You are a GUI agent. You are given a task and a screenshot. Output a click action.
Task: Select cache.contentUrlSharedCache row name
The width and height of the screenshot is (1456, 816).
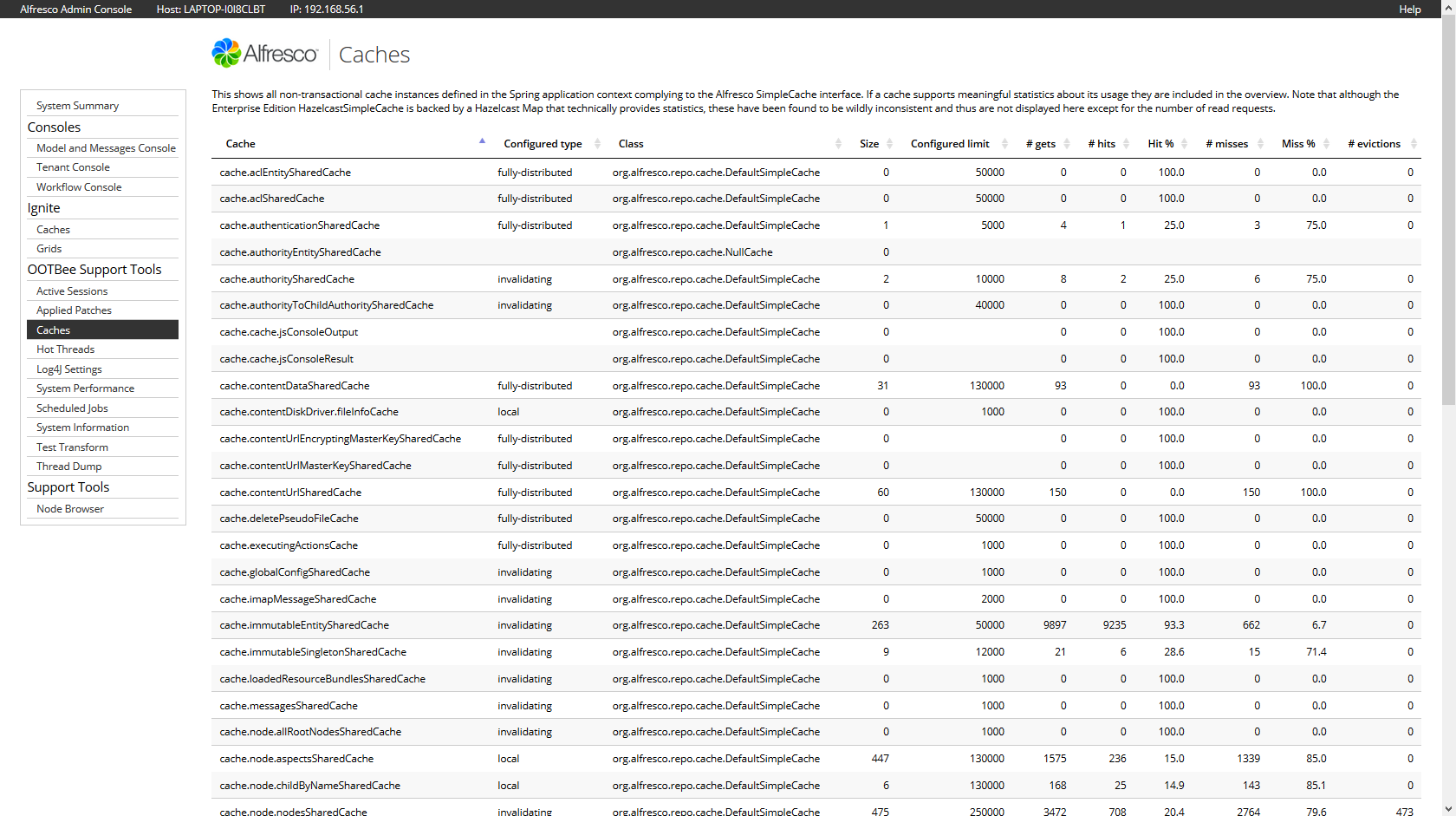click(x=290, y=493)
